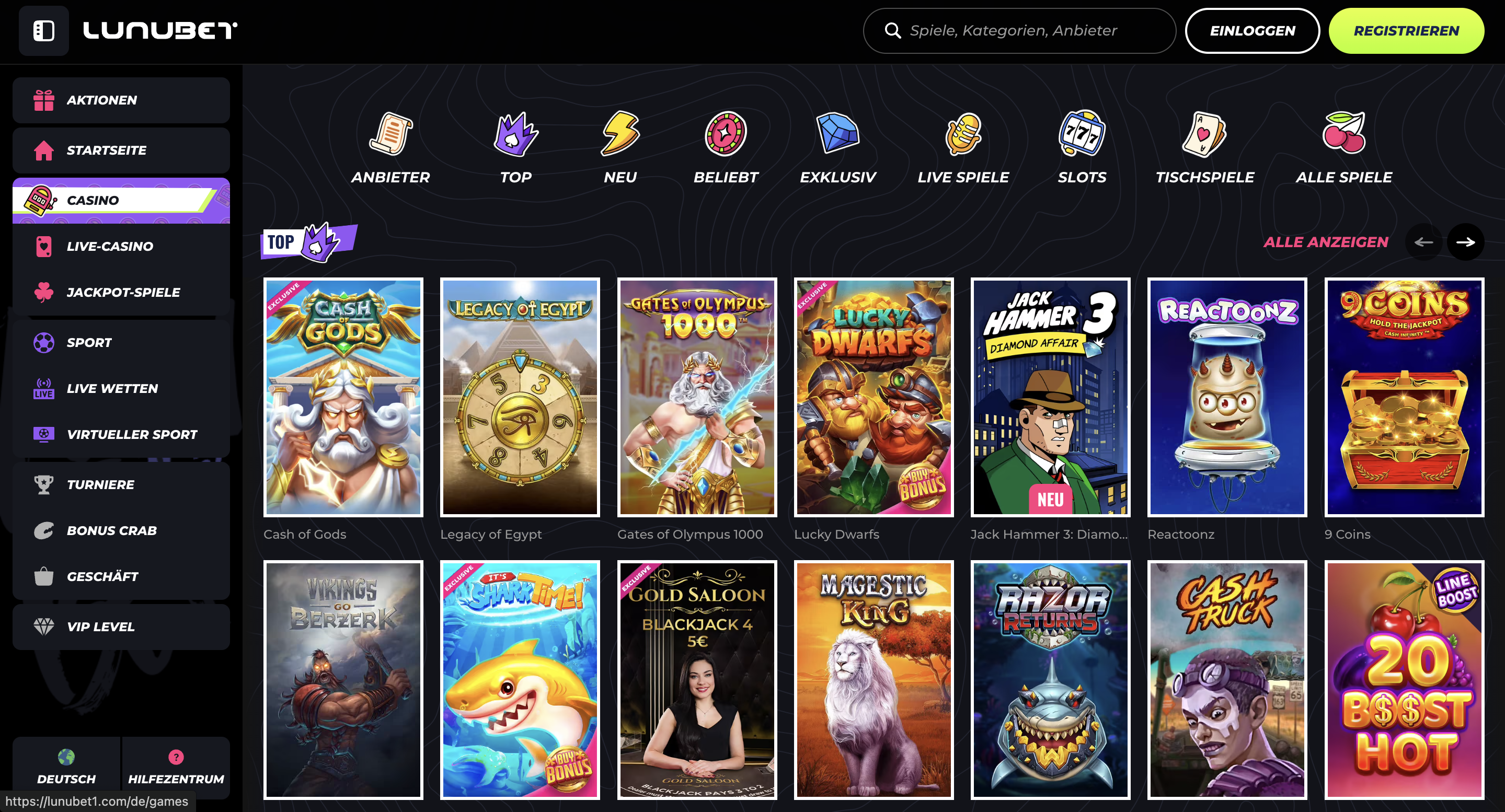The width and height of the screenshot is (1505, 812).
Task: Open the Neu lightning bolt category
Action: 621,134
